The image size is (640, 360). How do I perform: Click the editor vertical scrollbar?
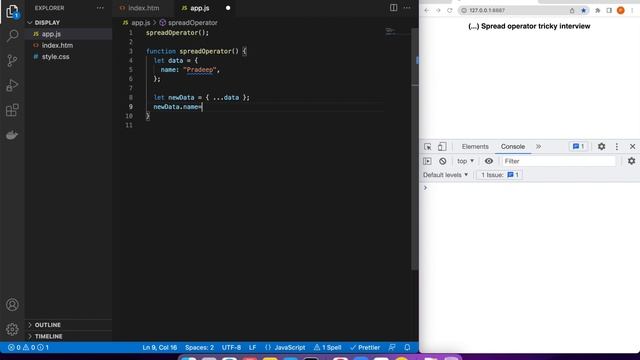click(415, 149)
